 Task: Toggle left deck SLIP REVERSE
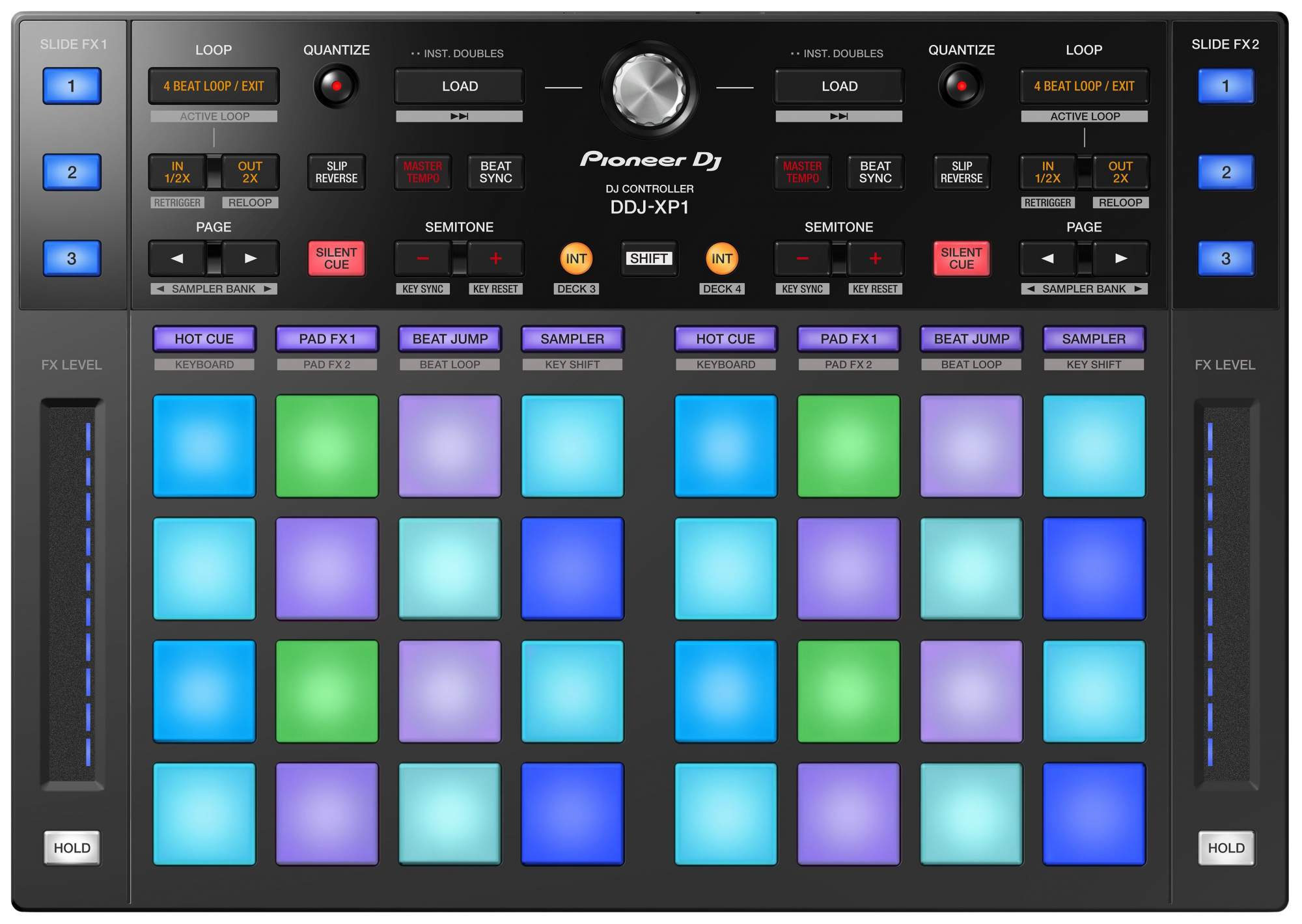click(x=336, y=172)
